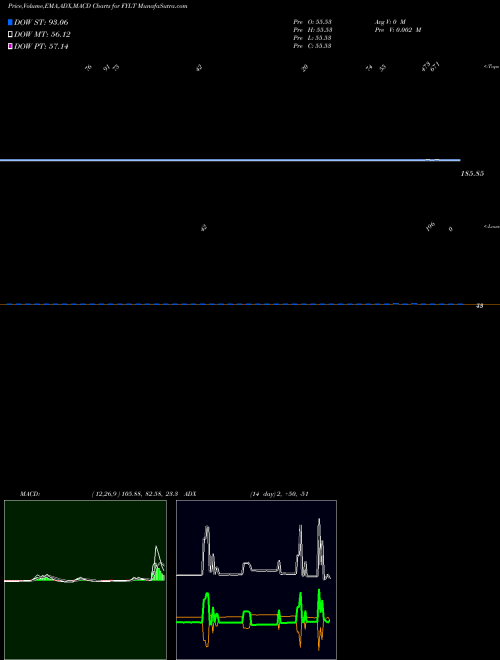Click the blue dashed volume line
Screen dimensions: 500x660
235,304
